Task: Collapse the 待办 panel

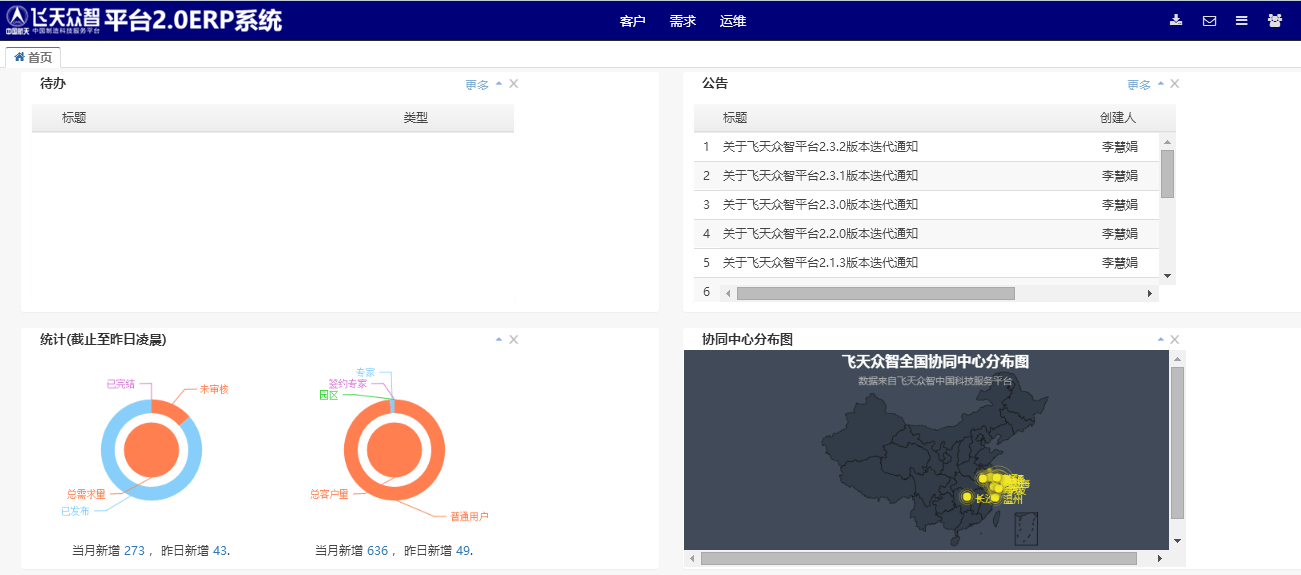Action: click(499, 84)
